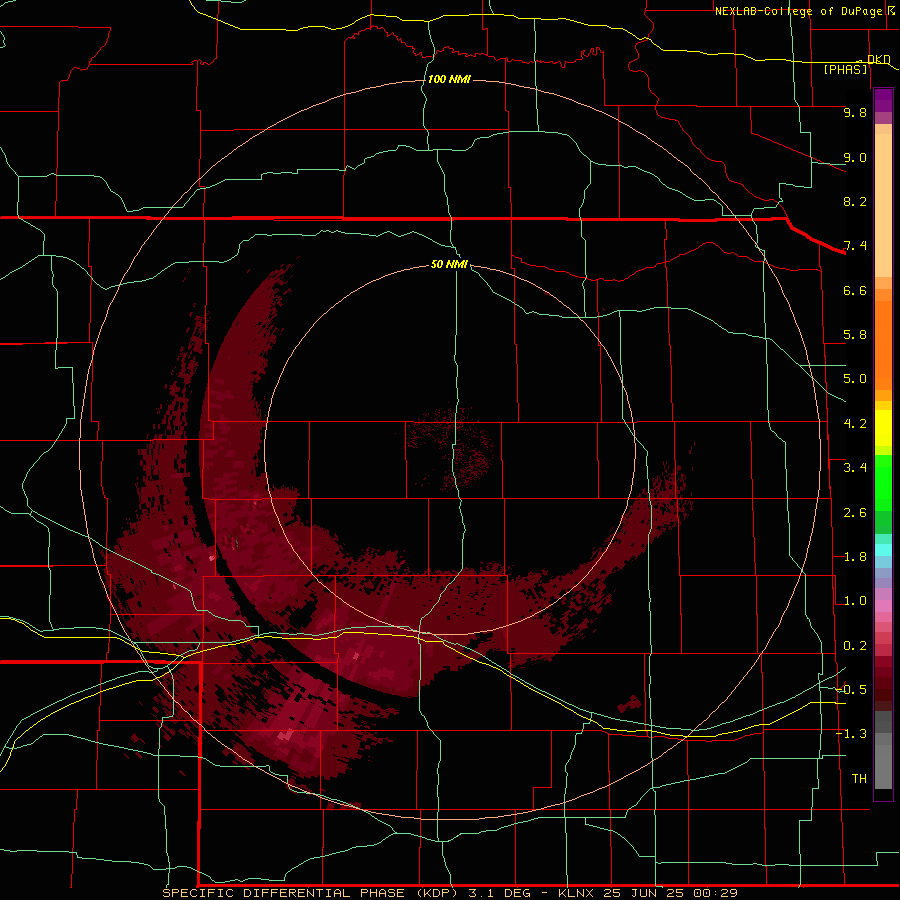Select the 1.0 scale value
The height and width of the screenshot is (900, 900).
pyautogui.click(x=855, y=601)
